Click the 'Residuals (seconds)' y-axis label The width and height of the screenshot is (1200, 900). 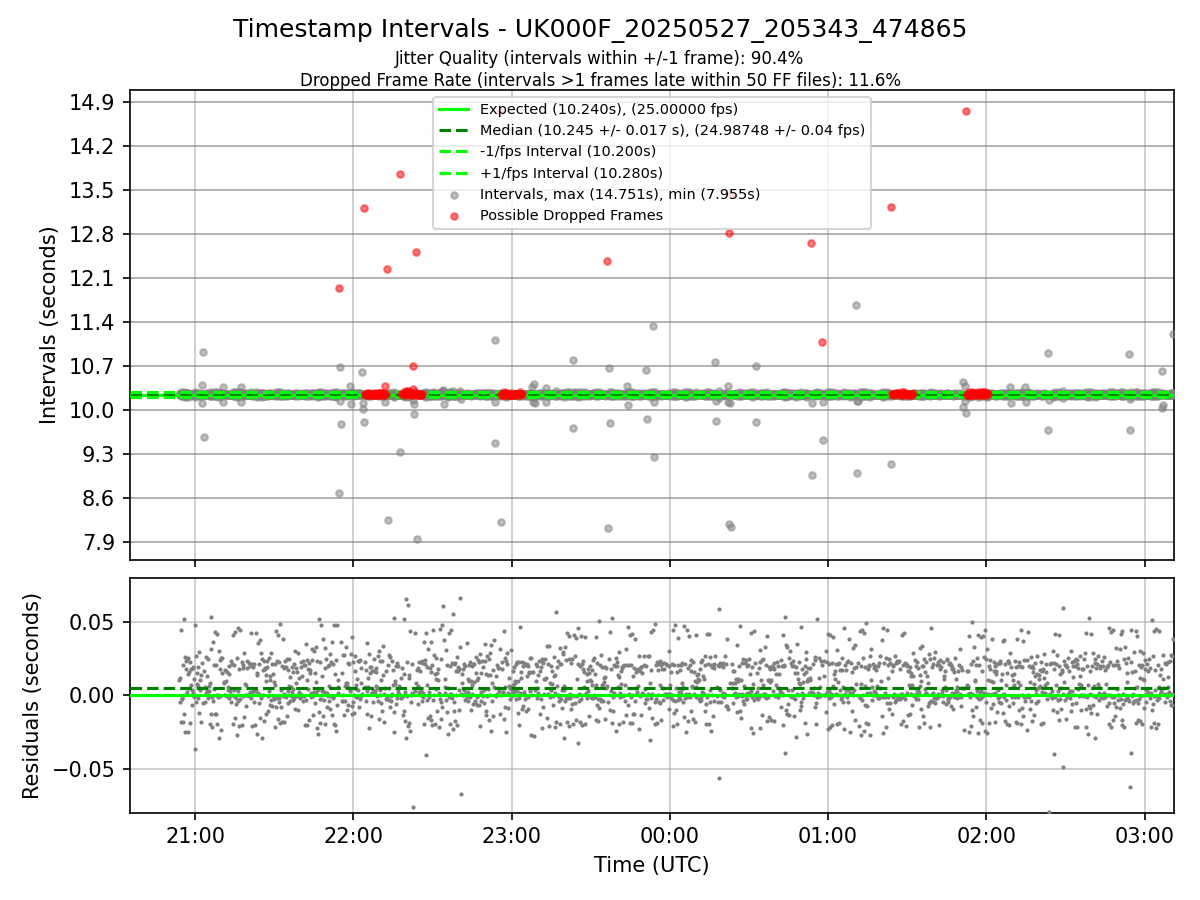pos(31,696)
